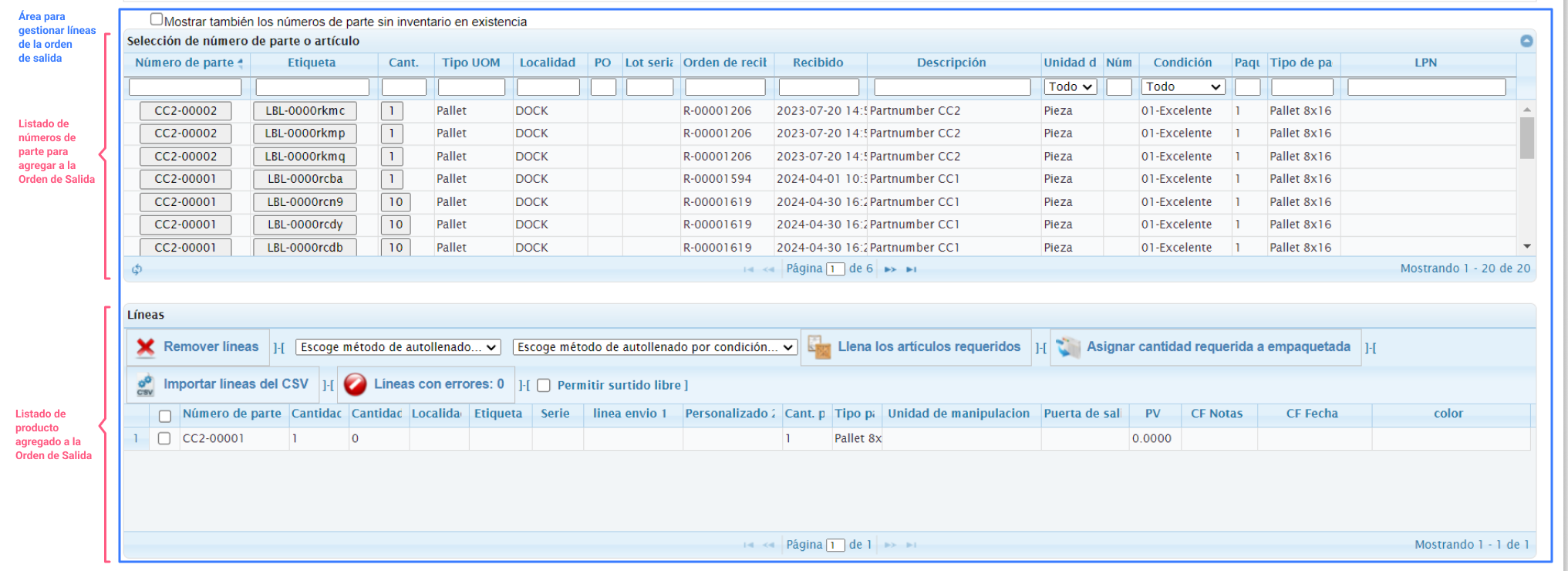The height and width of the screenshot is (571, 1568).
Task: Go to last page of lines grid
Action: point(911,545)
